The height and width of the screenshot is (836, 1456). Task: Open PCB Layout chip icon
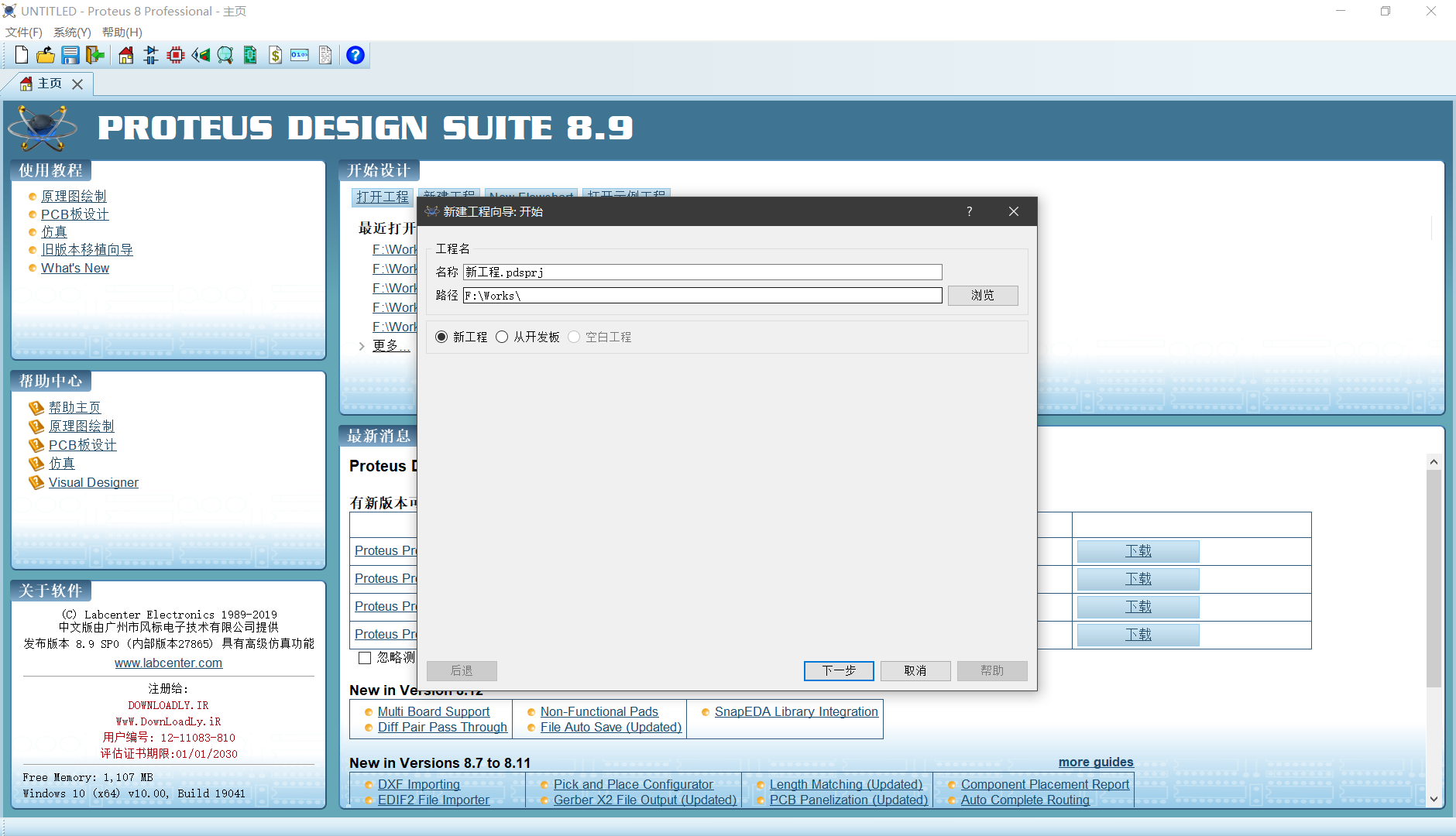(176, 55)
